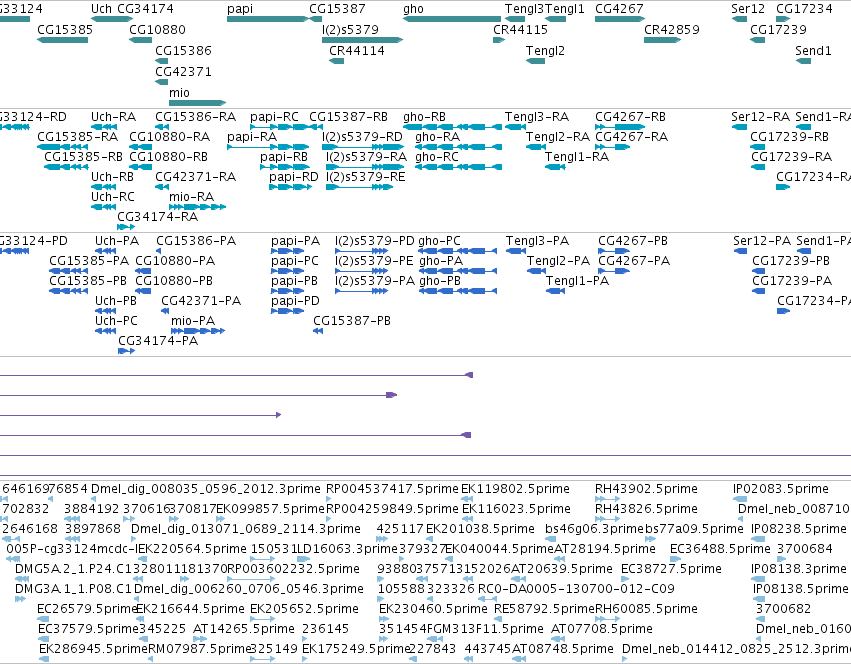Select the Send1 gene label
This screenshot has width=851, height=664.
point(813,50)
